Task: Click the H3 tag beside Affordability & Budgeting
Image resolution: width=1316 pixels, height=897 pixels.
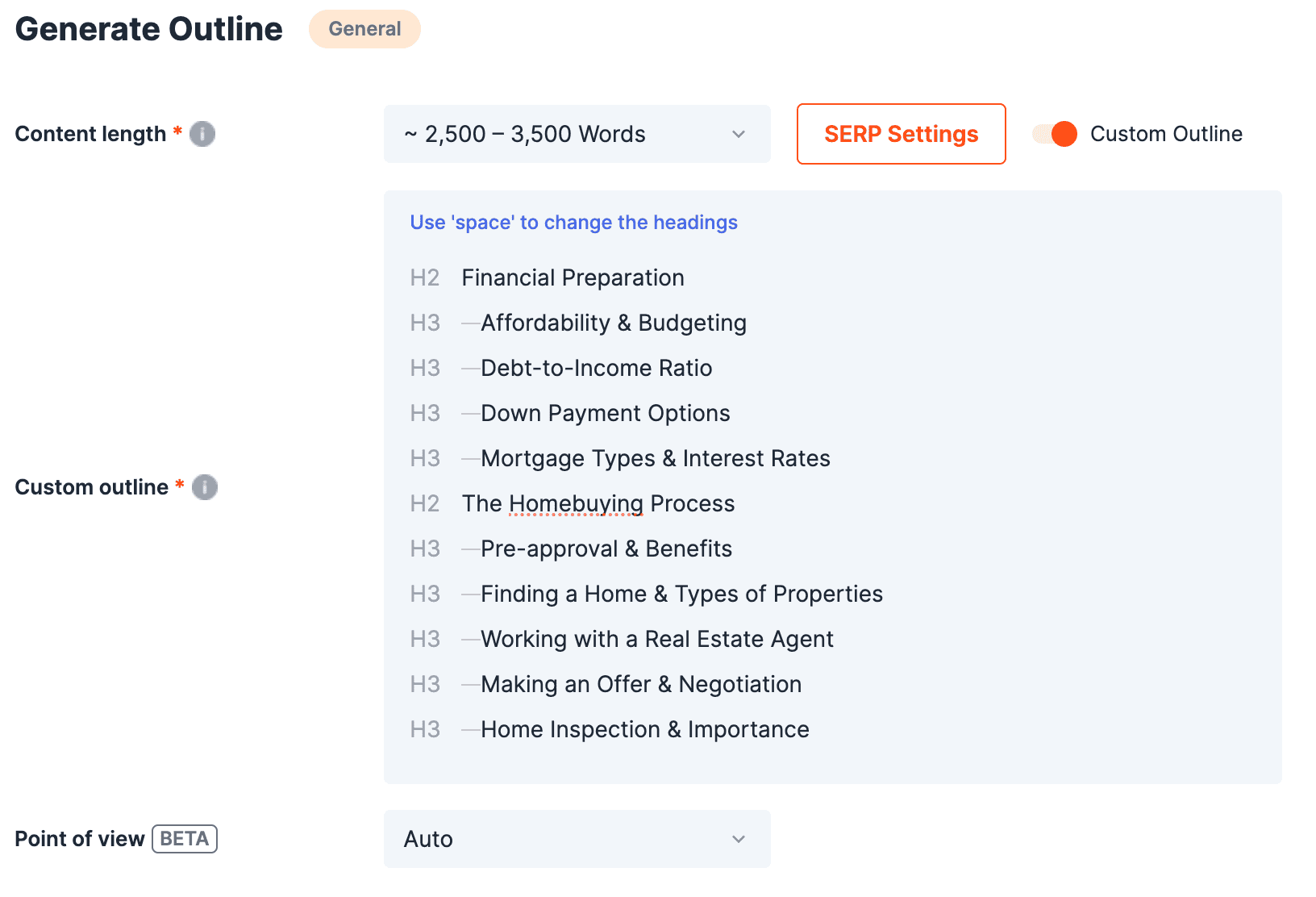Action: pos(425,323)
